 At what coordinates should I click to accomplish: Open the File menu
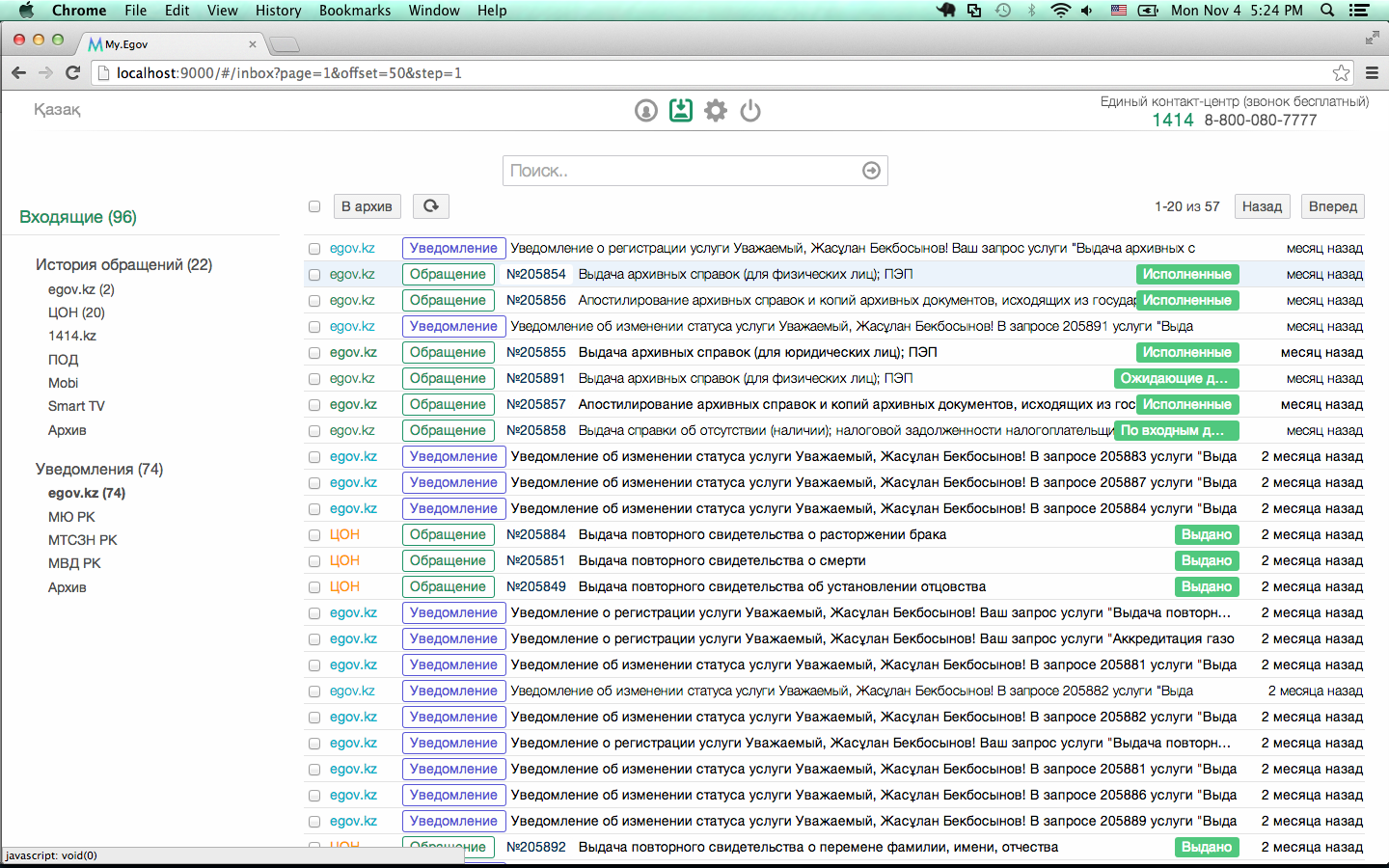coord(136,11)
